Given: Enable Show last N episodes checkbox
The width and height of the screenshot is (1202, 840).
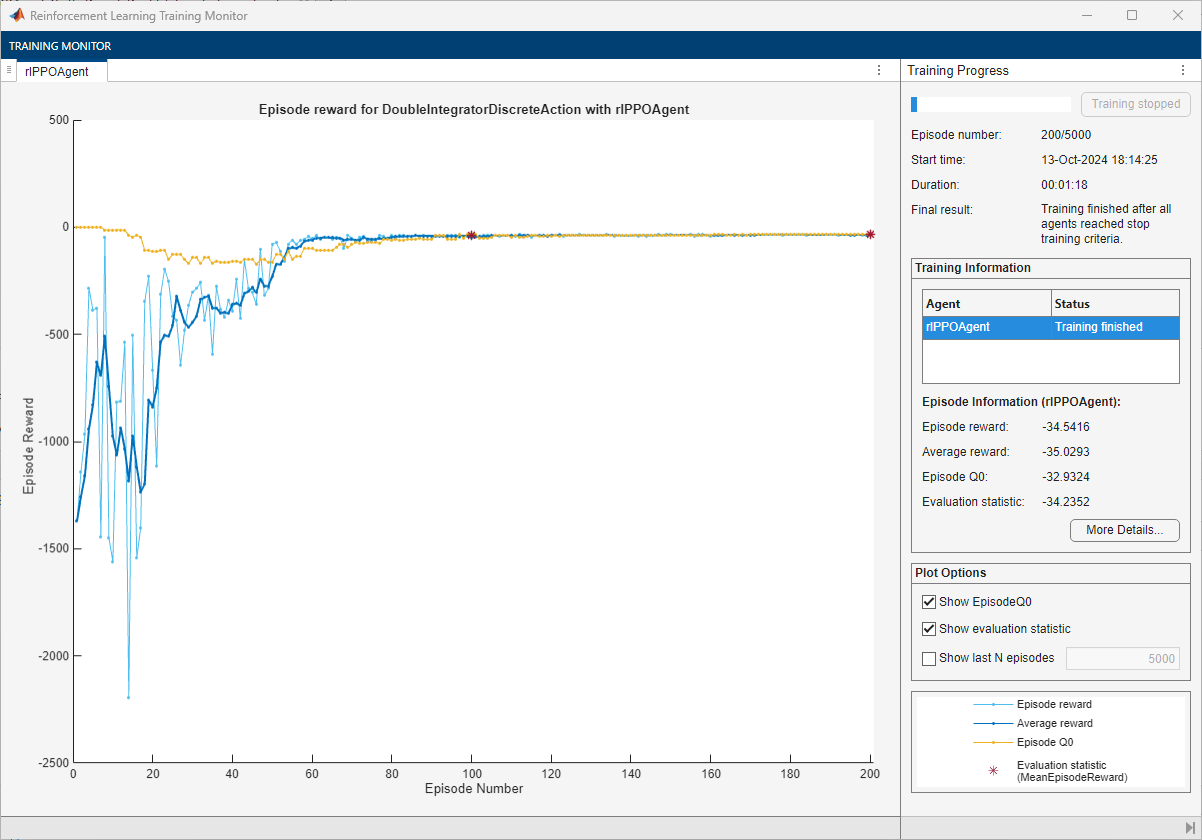Looking at the screenshot, I should (x=929, y=658).
